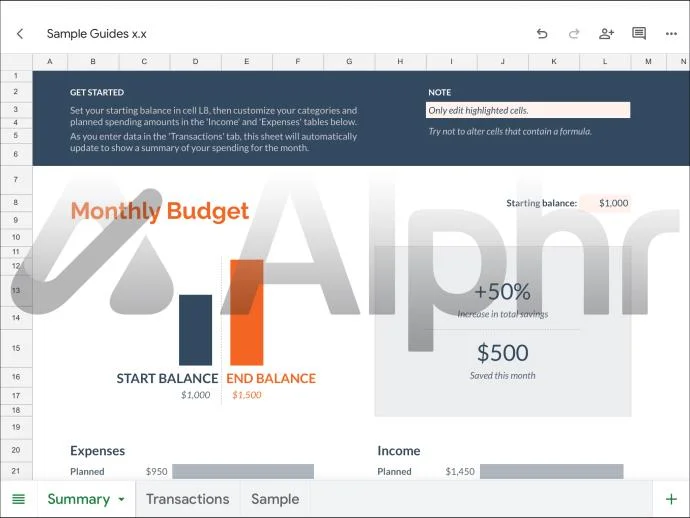The width and height of the screenshot is (690, 518).
Task: Click the Income section heading
Action: (399, 451)
